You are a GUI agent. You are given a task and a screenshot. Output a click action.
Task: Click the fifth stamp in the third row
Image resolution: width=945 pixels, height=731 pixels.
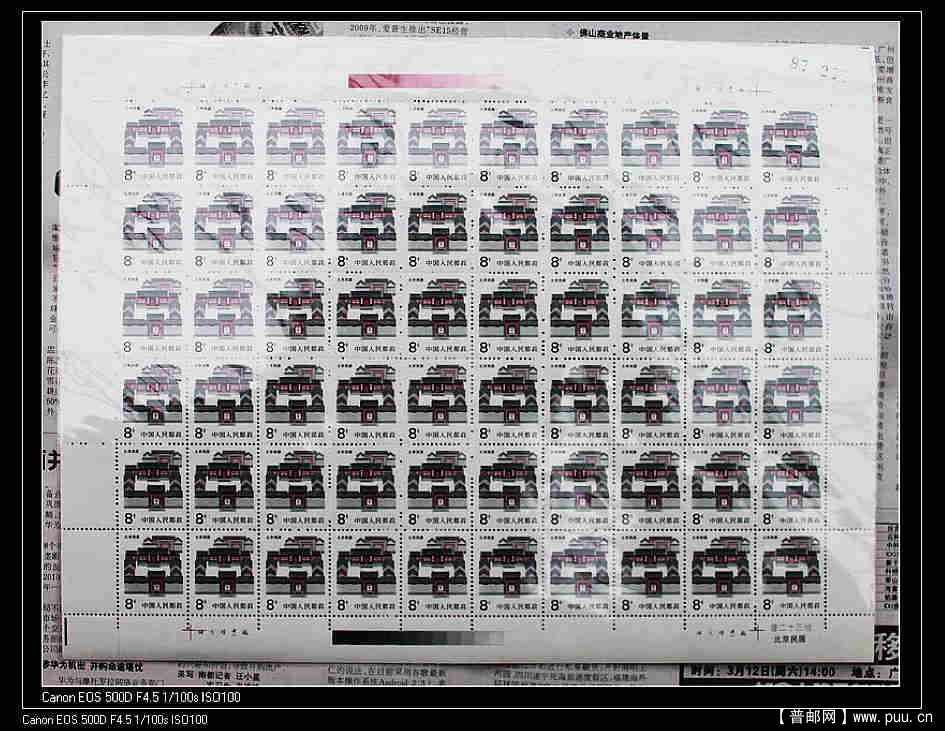(437, 313)
